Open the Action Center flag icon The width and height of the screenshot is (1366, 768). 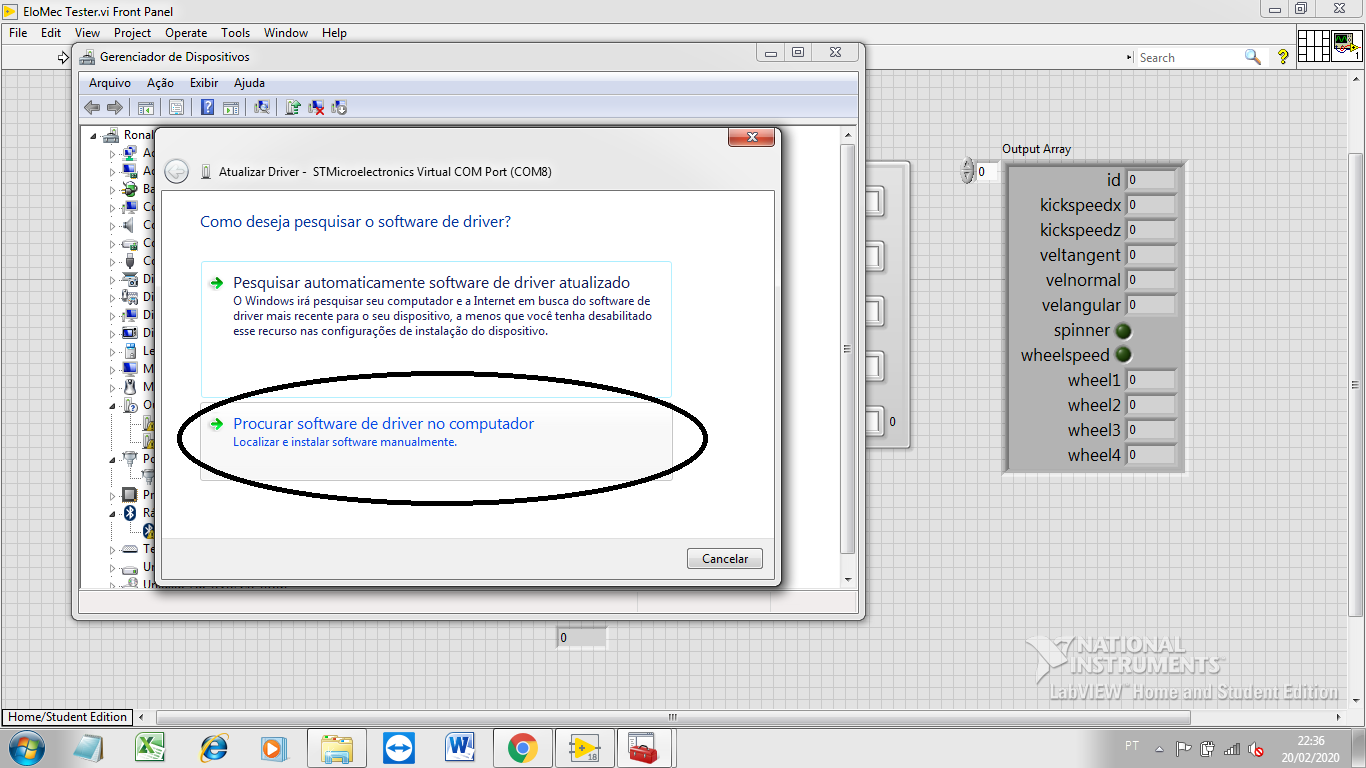pyautogui.click(x=1184, y=748)
